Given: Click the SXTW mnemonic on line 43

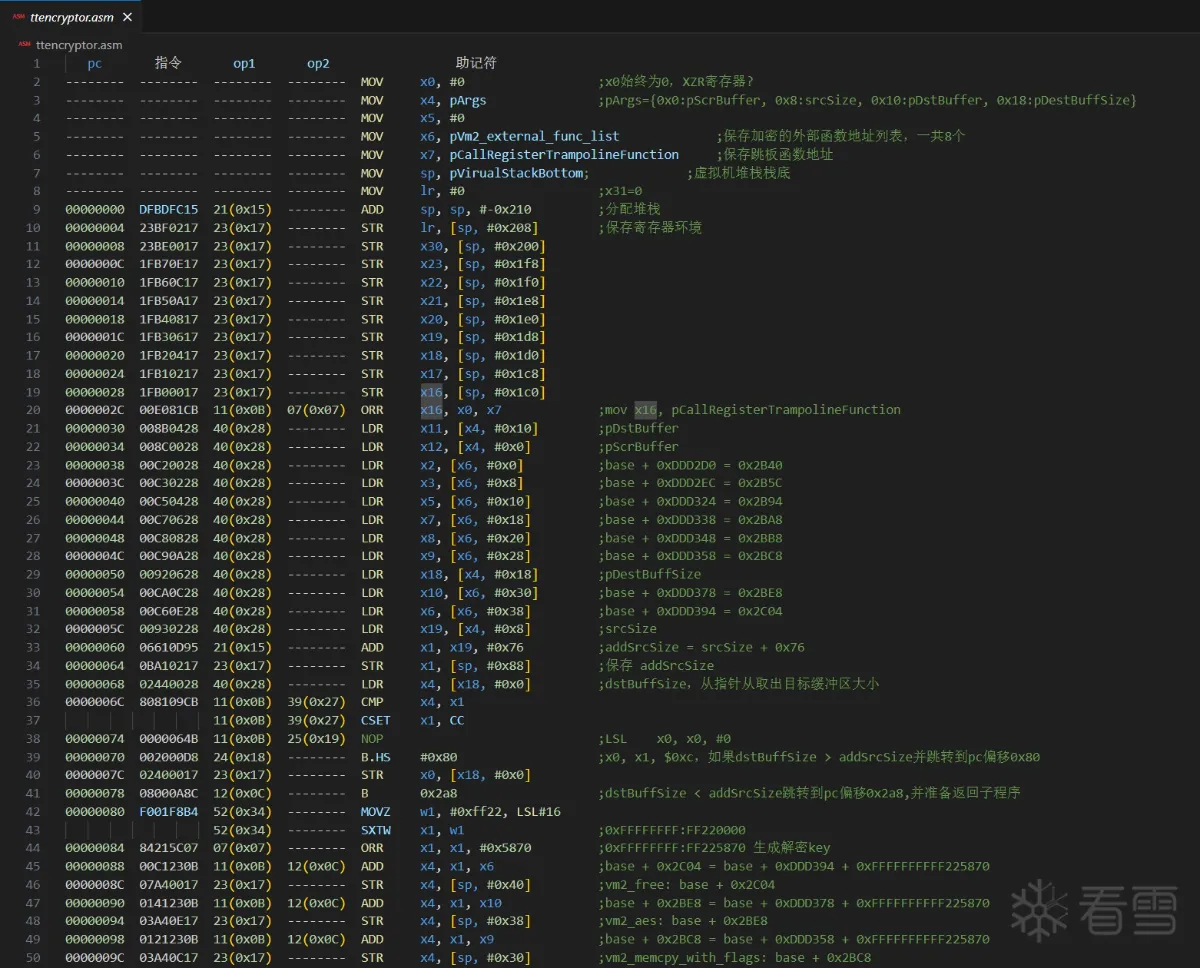Looking at the screenshot, I should tap(375, 830).
